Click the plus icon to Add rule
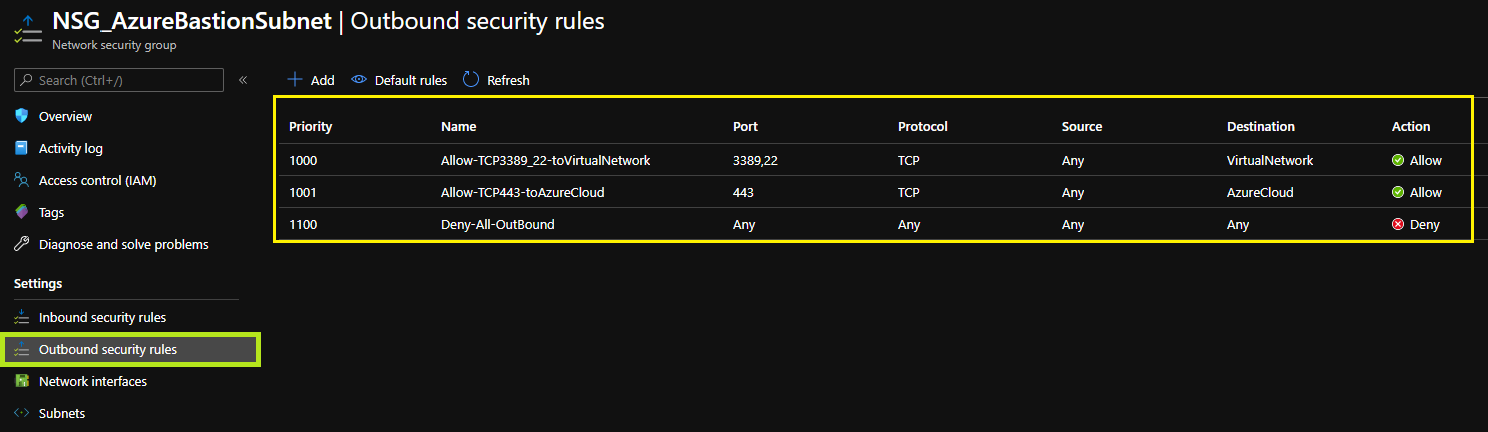 [295, 80]
